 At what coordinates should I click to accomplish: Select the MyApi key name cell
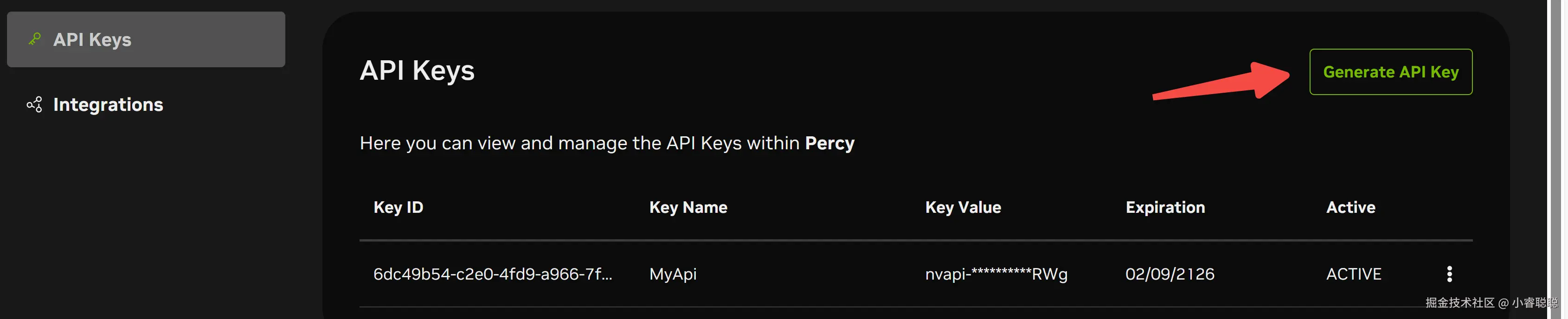click(673, 274)
